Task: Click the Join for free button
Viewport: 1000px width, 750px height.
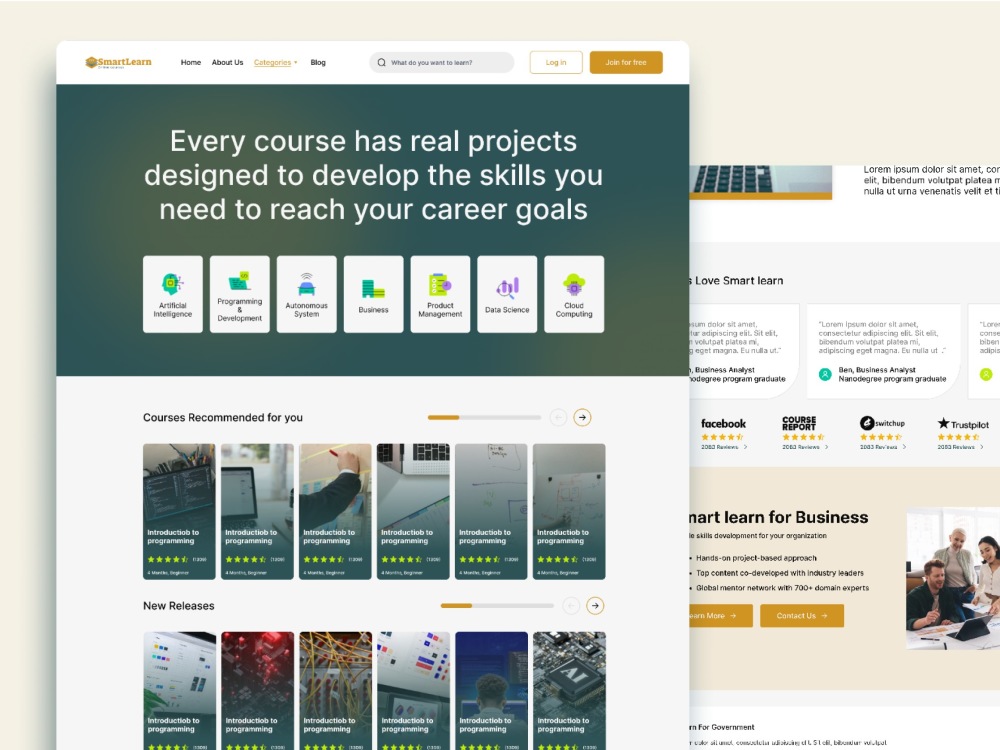Action: [x=626, y=62]
